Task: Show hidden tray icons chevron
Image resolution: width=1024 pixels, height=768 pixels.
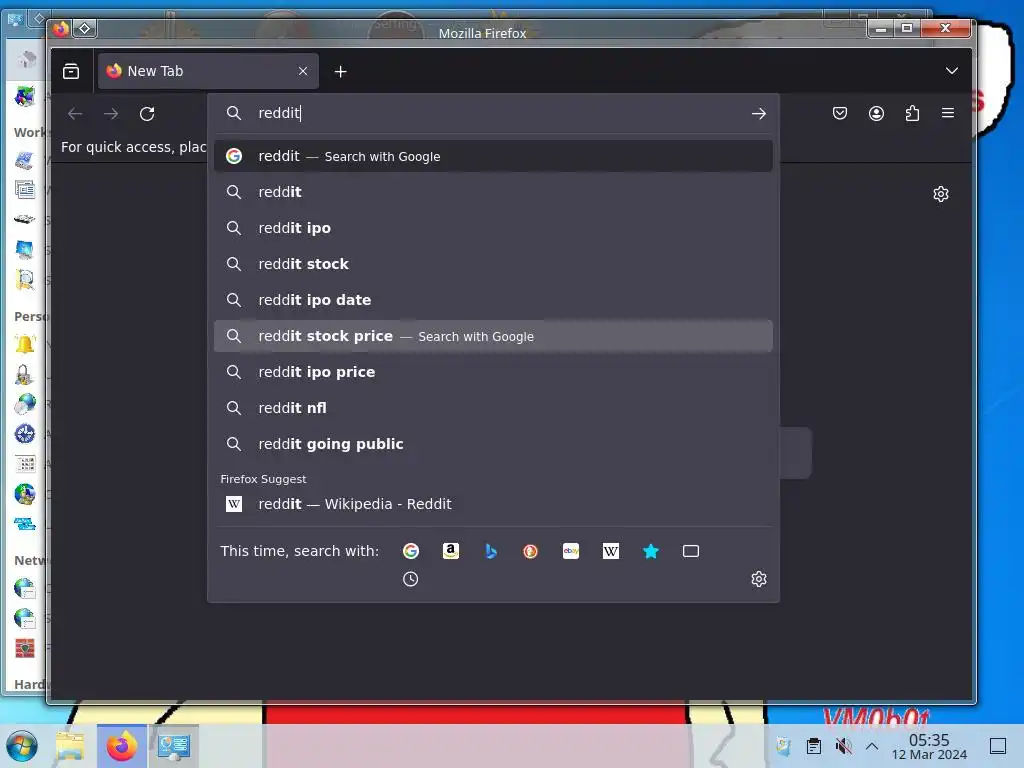Action: [872, 746]
